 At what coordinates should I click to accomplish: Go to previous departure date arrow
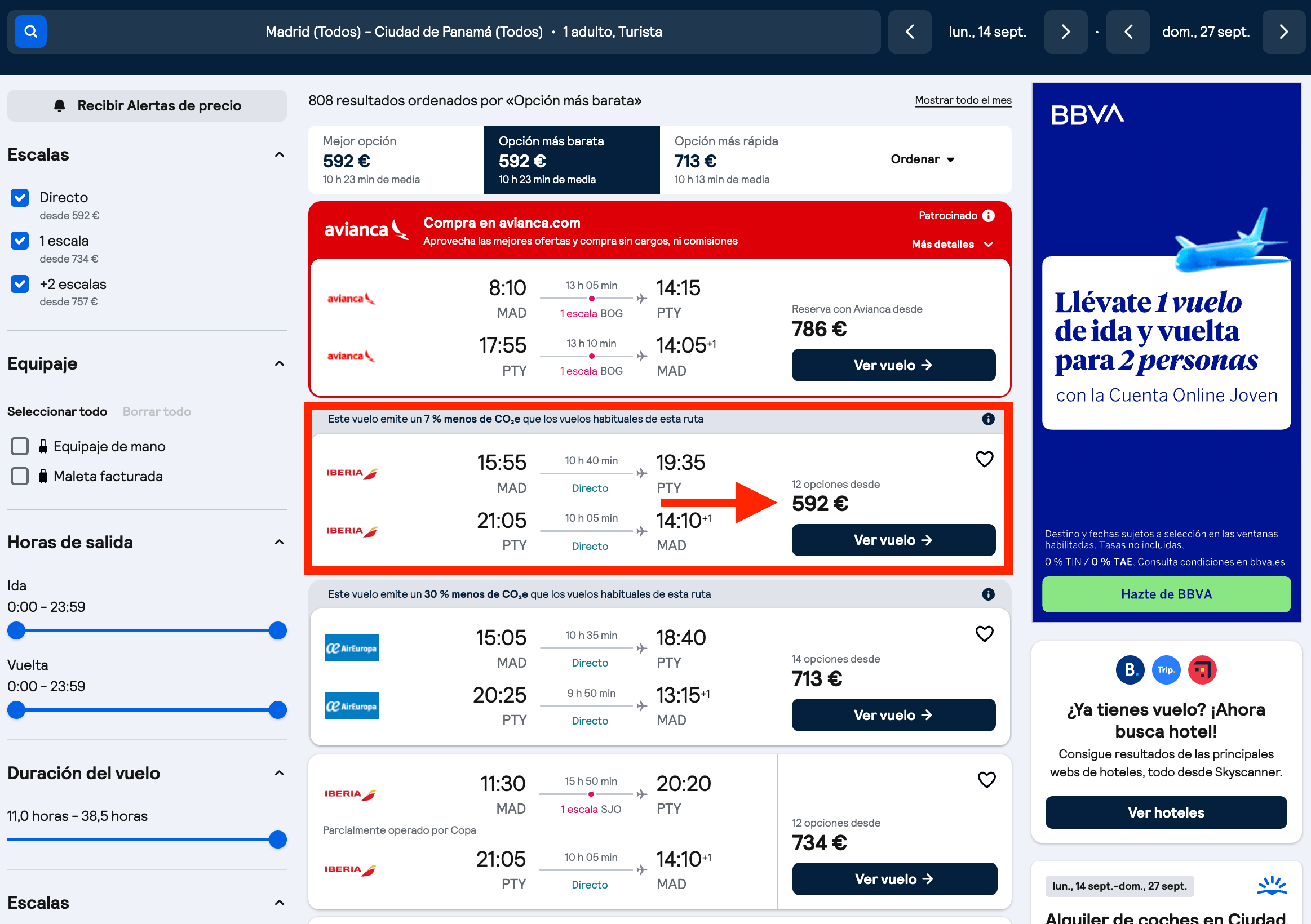click(x=910, y=32)
